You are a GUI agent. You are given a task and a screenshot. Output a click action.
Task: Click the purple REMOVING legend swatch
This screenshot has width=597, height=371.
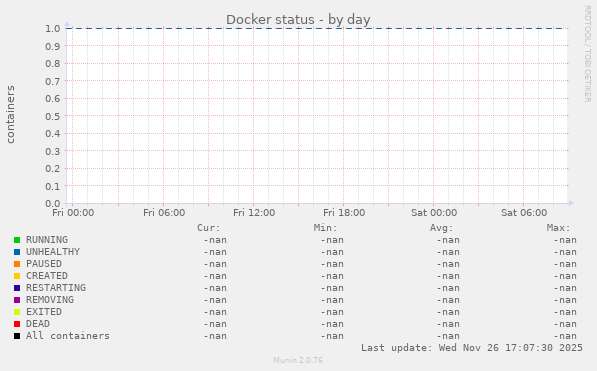tap(17, 300)
